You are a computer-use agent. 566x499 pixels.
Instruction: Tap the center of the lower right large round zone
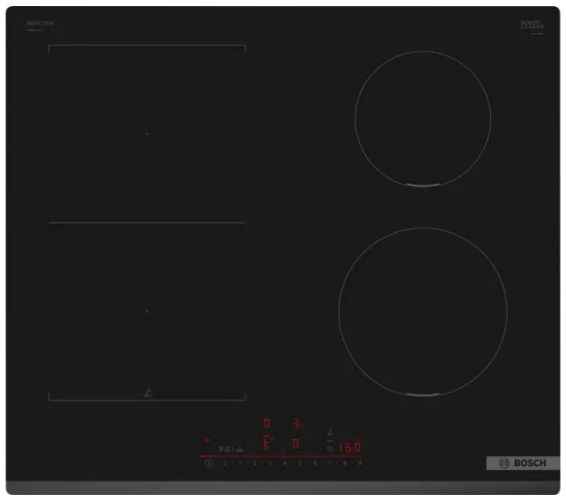pos(423,312)
